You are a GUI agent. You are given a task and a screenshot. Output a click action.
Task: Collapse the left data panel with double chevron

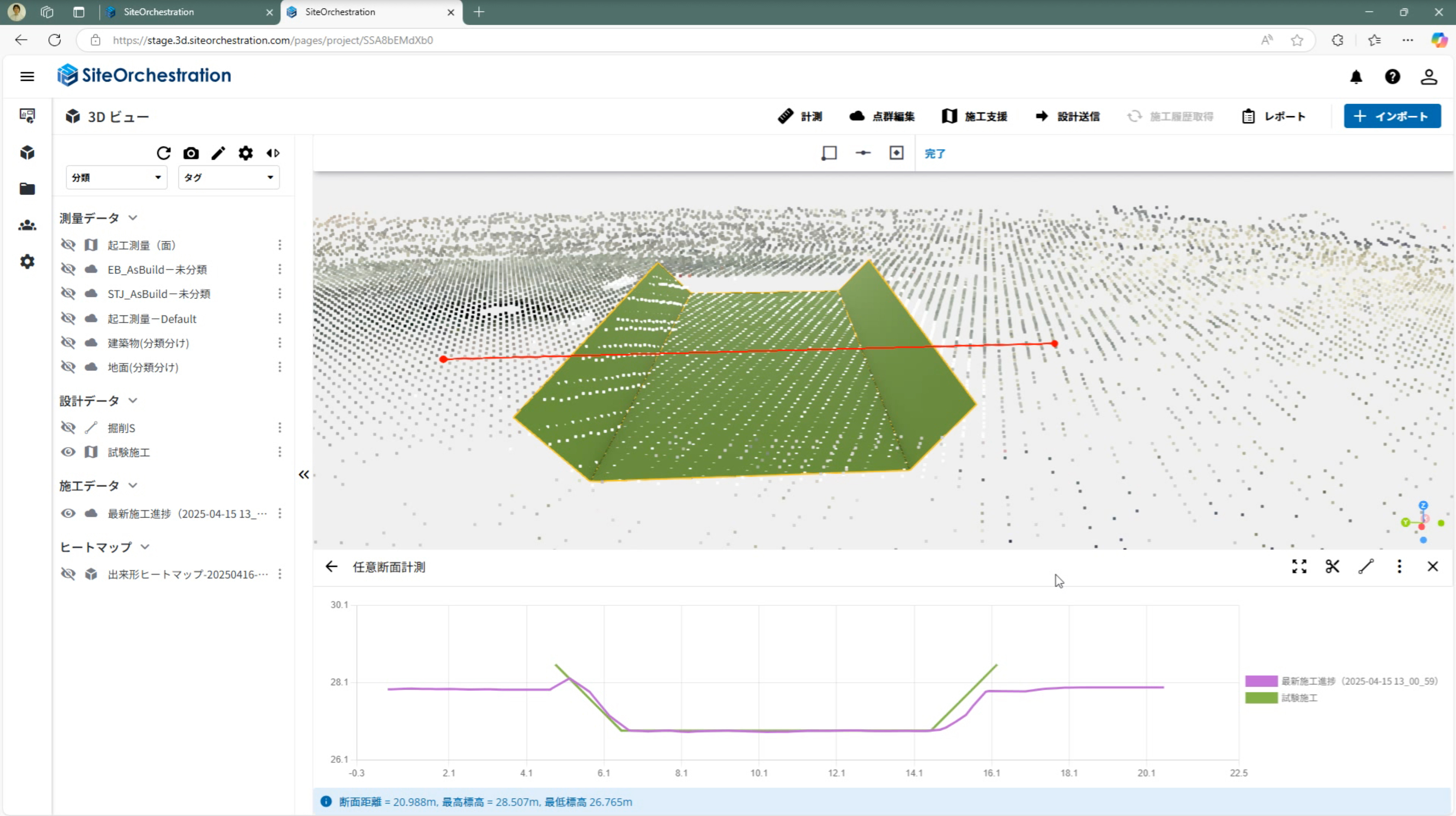(304, 475)
